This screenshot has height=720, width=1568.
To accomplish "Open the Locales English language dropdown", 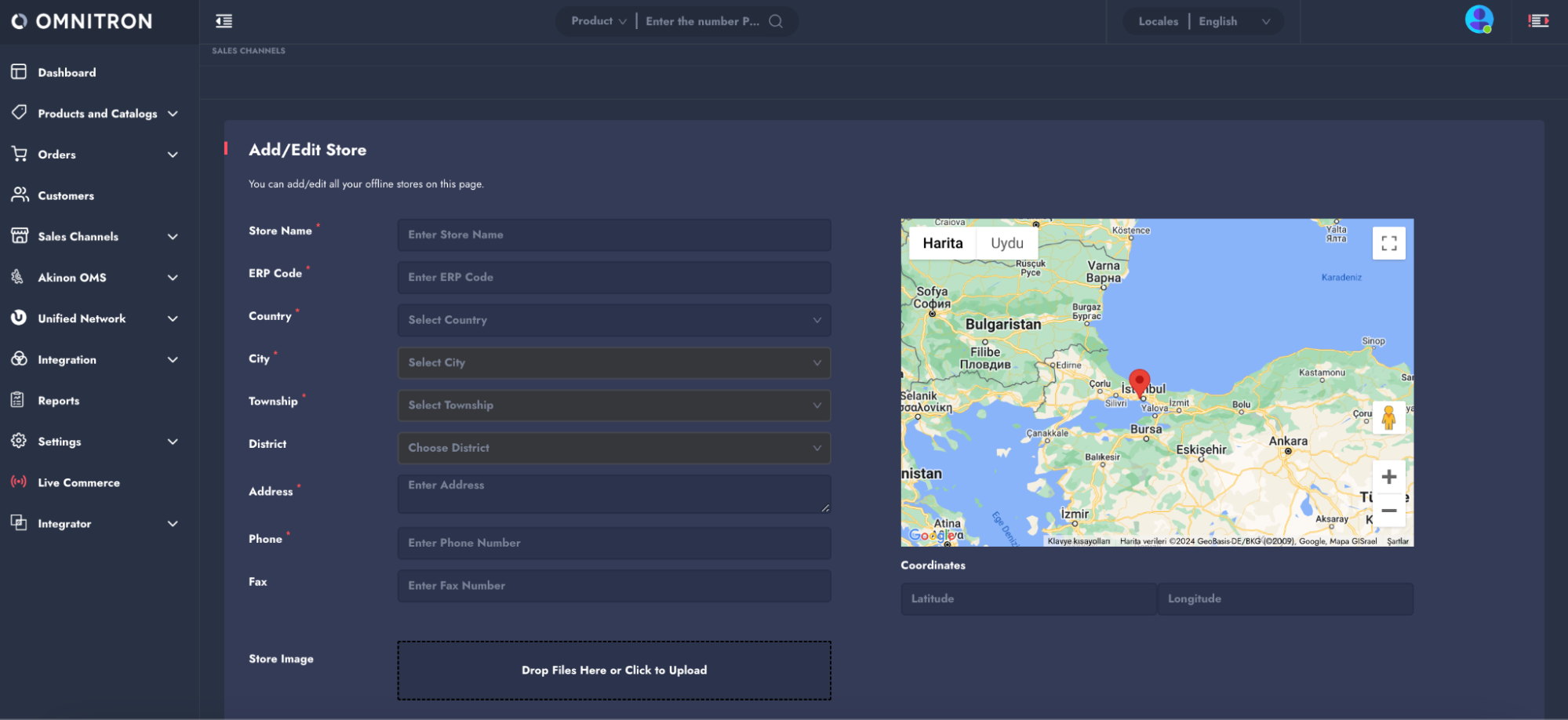I will point(1231,21).
